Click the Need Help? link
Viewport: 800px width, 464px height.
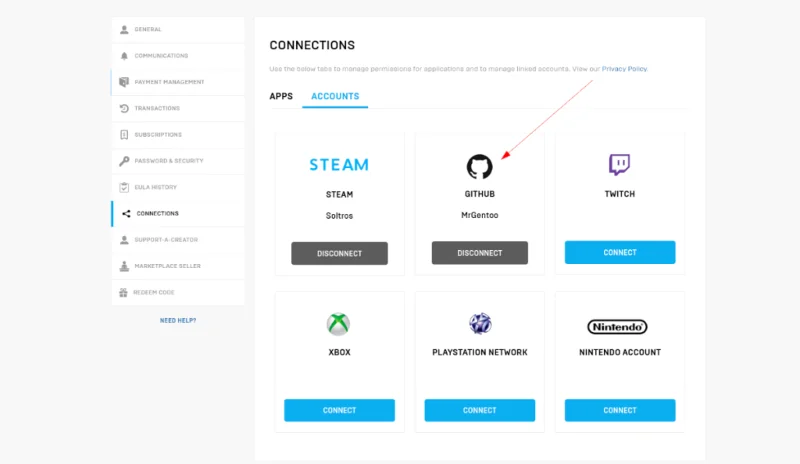tap(178, 321)
